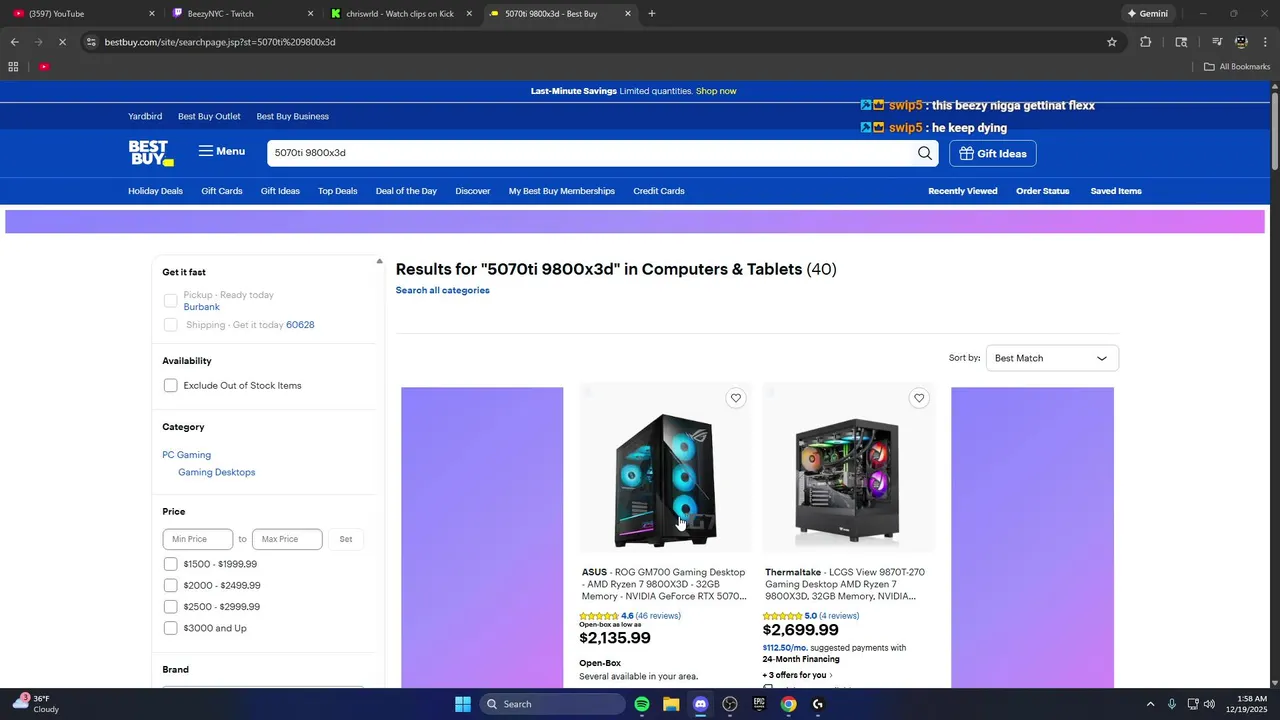Click the Max Price field
This screenshot has height=720, width=1280.
(x=287, y=539)
